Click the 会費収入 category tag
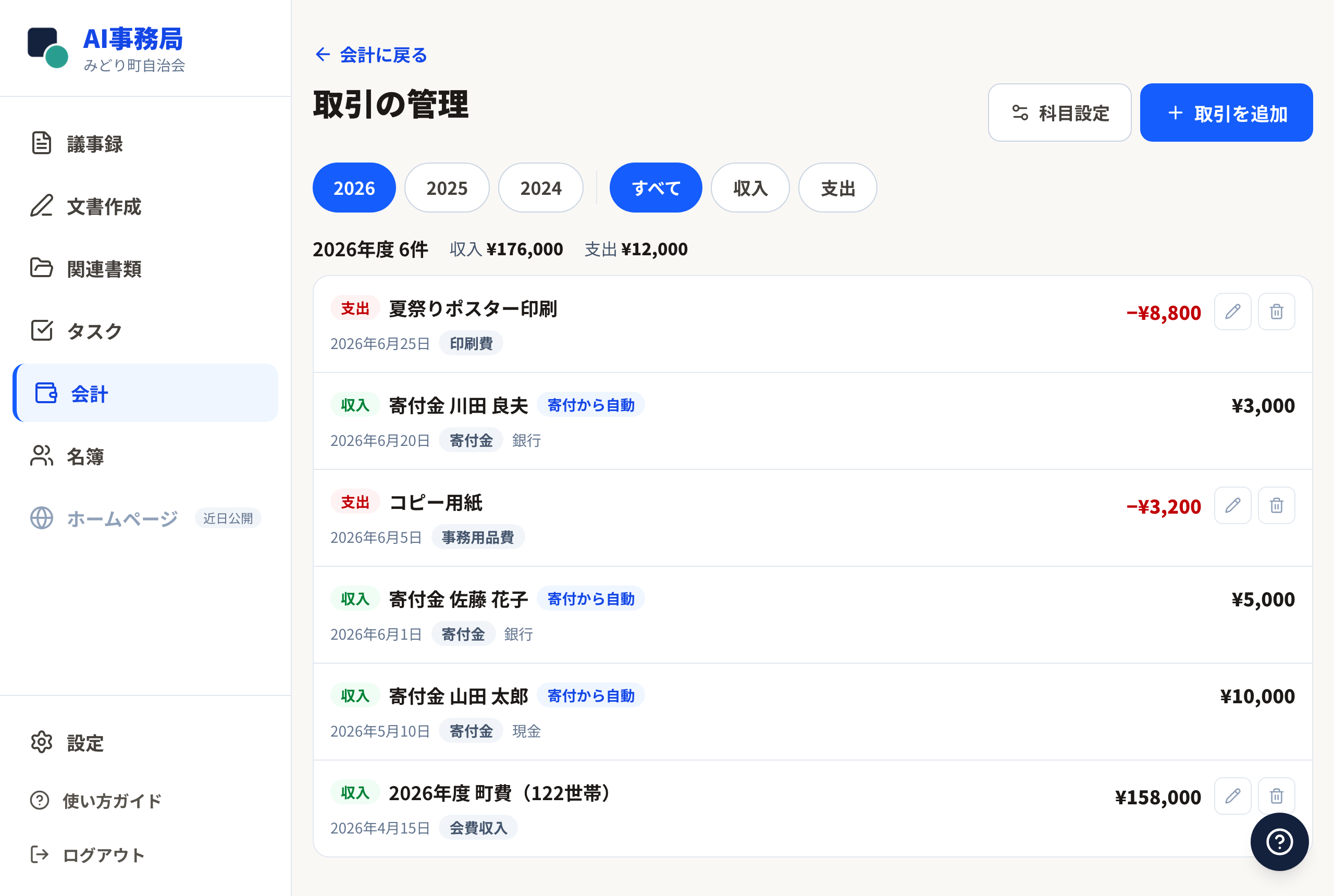 pyautogui.click(x=478, y=827)
